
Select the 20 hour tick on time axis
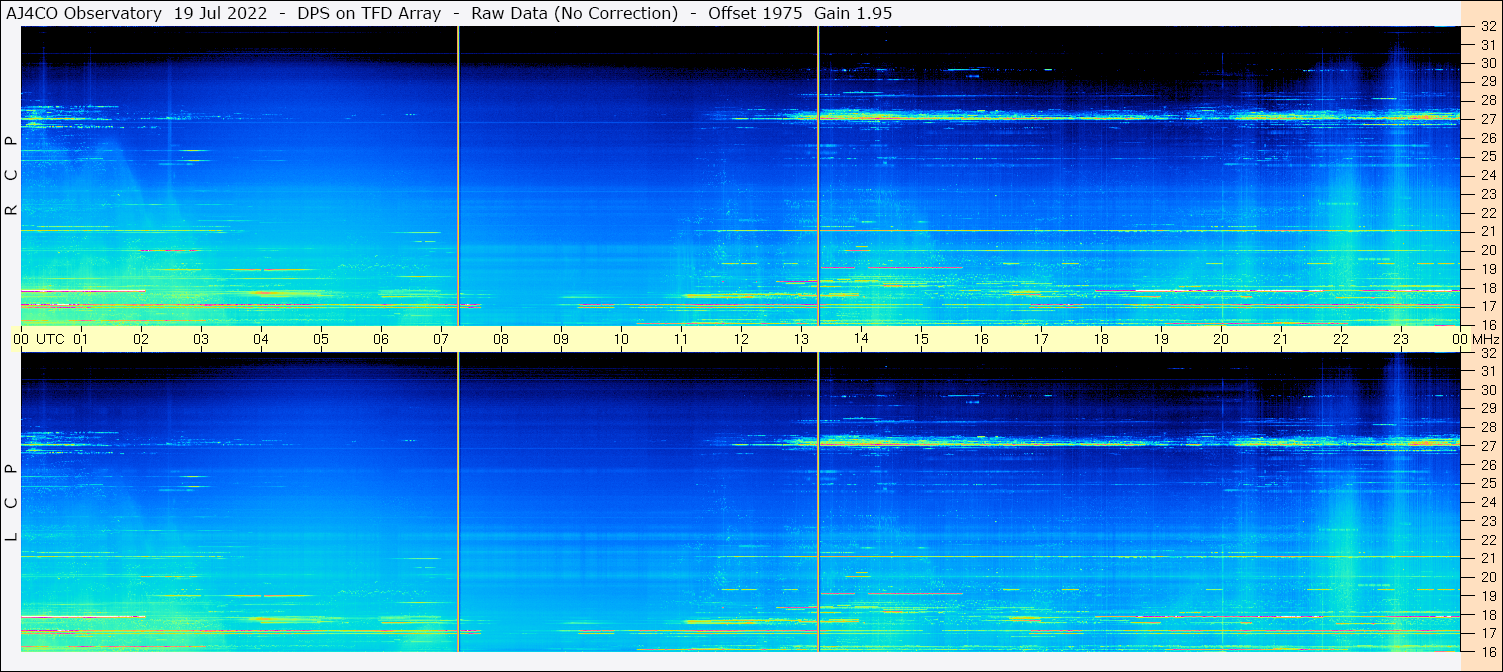coord(1221,339)
